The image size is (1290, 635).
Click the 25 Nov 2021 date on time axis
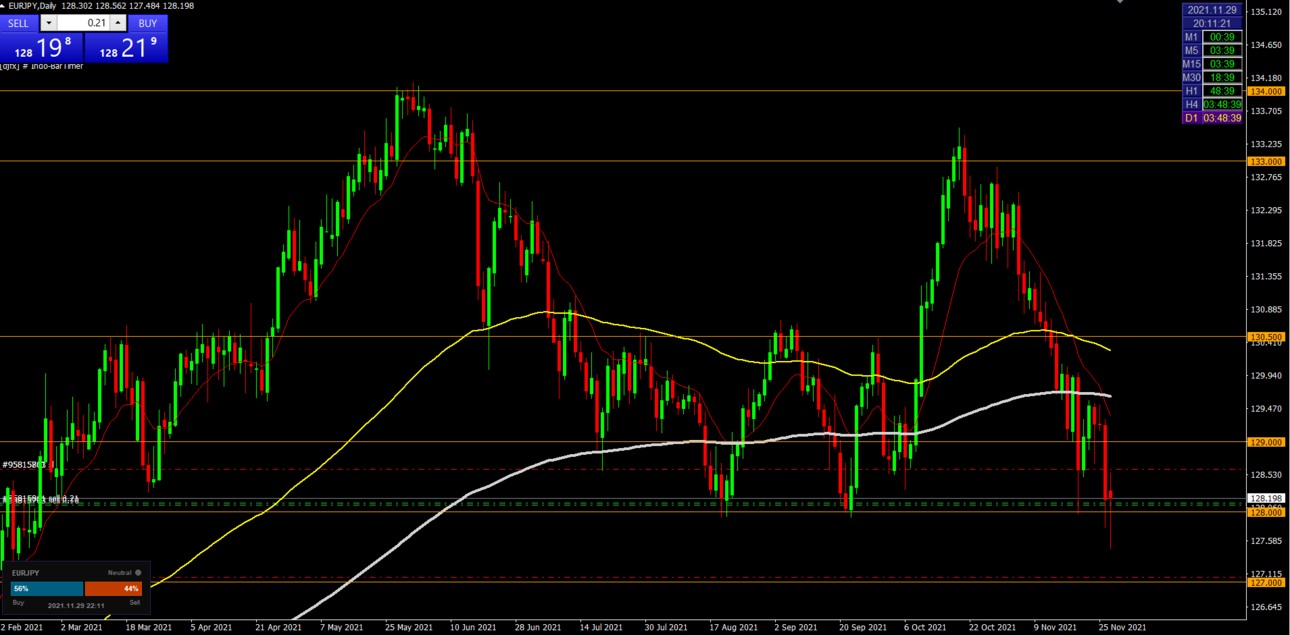(x=1123, y=627)
